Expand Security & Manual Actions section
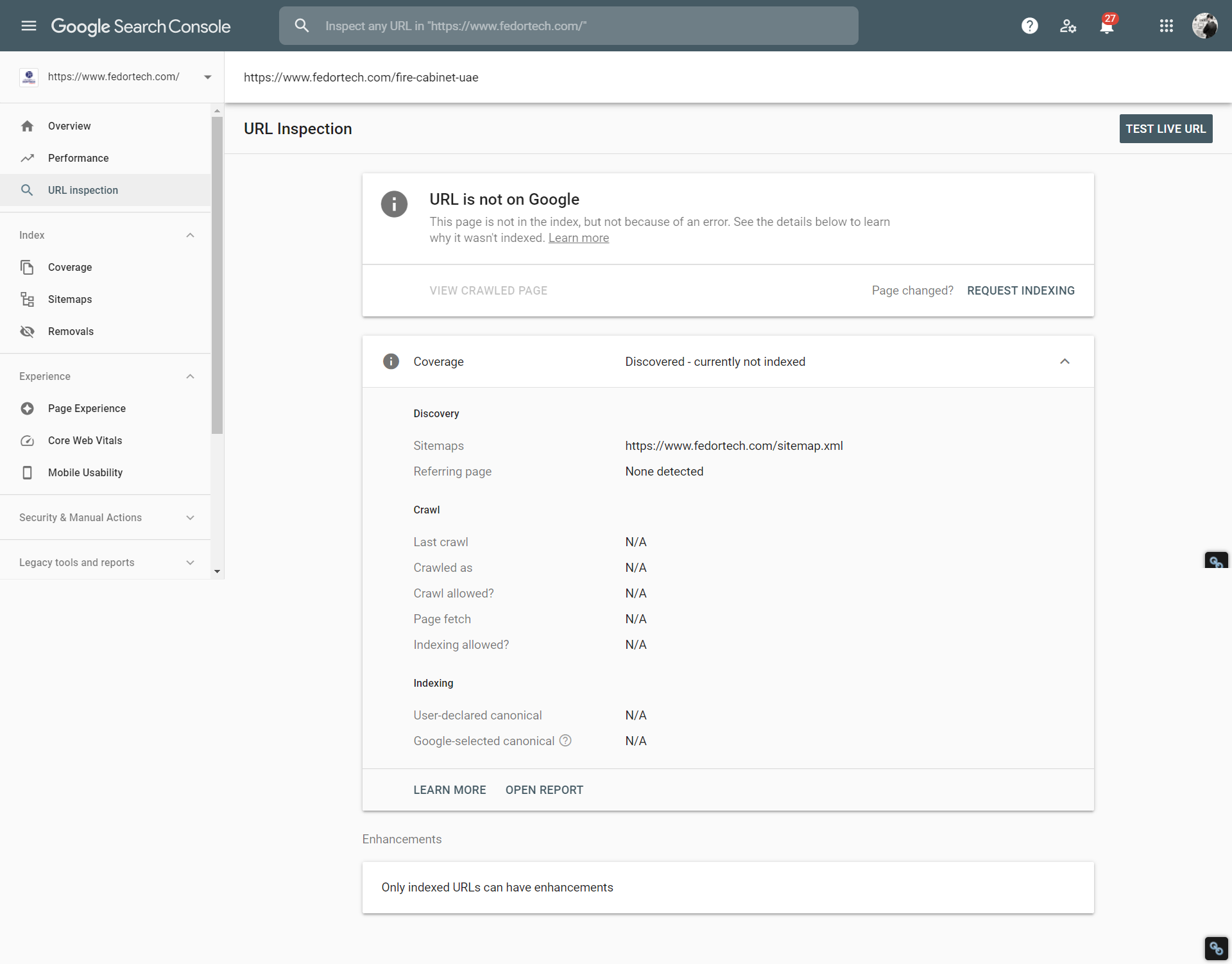 pos(190,517)
